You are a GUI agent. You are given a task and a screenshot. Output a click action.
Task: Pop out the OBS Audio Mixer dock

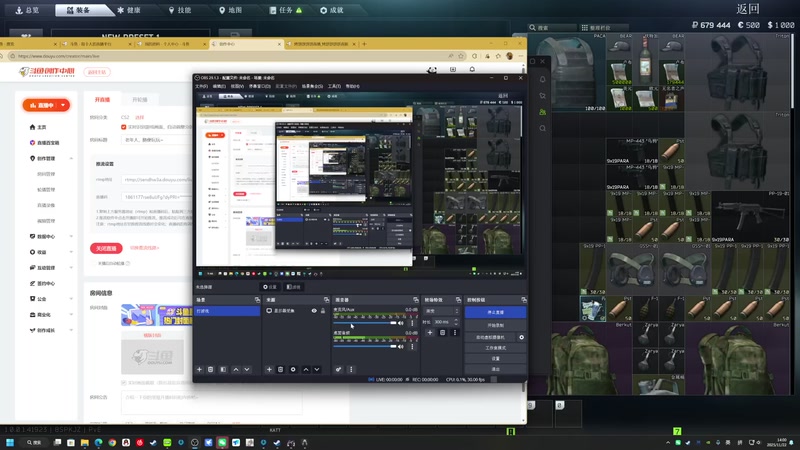pos(416,300)
